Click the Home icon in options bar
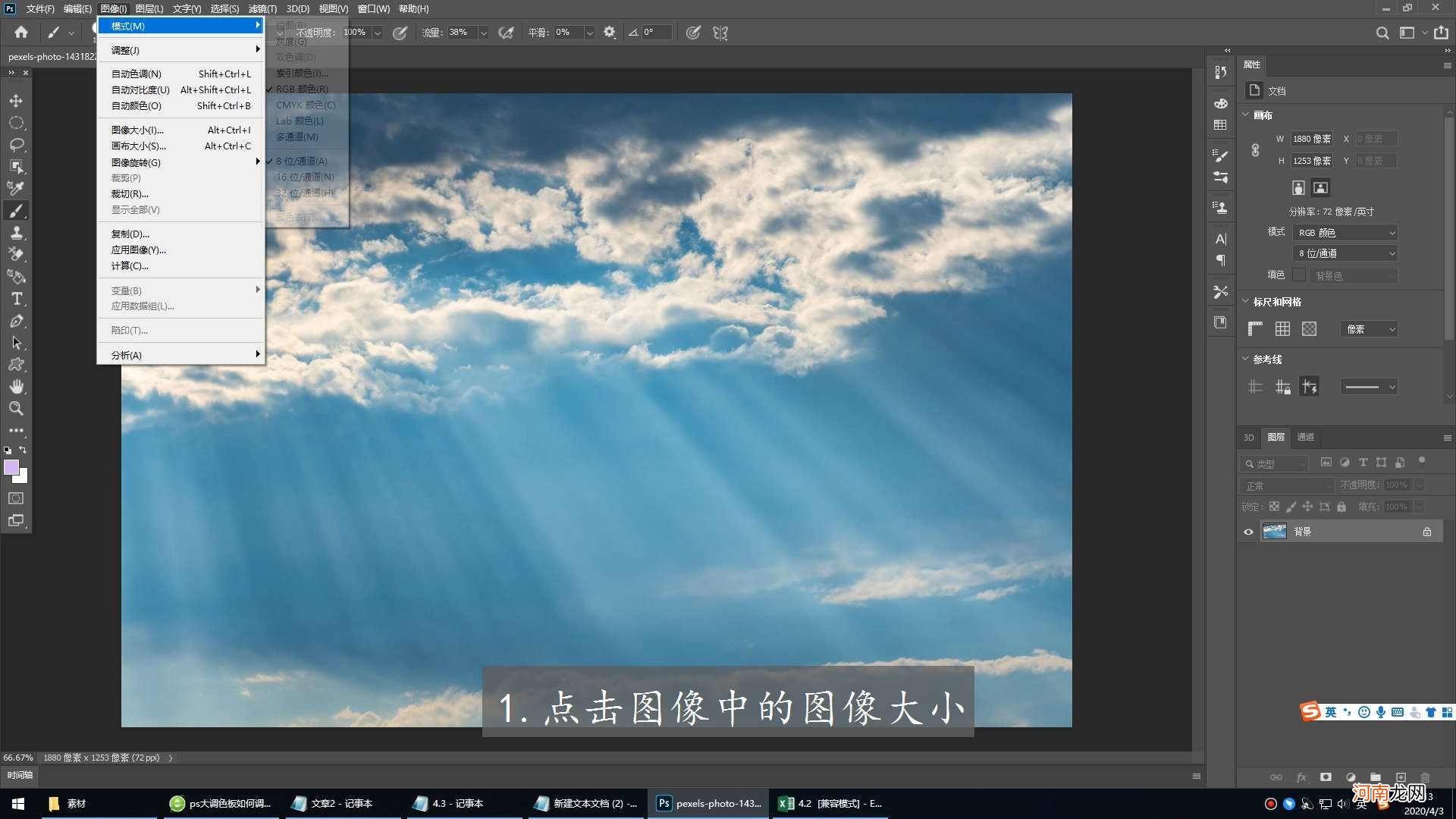The image size is (1456, 819). [21, 32]
